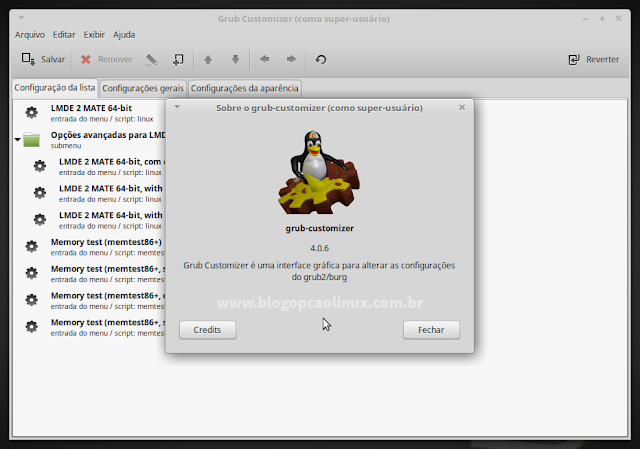
Task: Click the version number 4.0.6 text
Action: 319,248
